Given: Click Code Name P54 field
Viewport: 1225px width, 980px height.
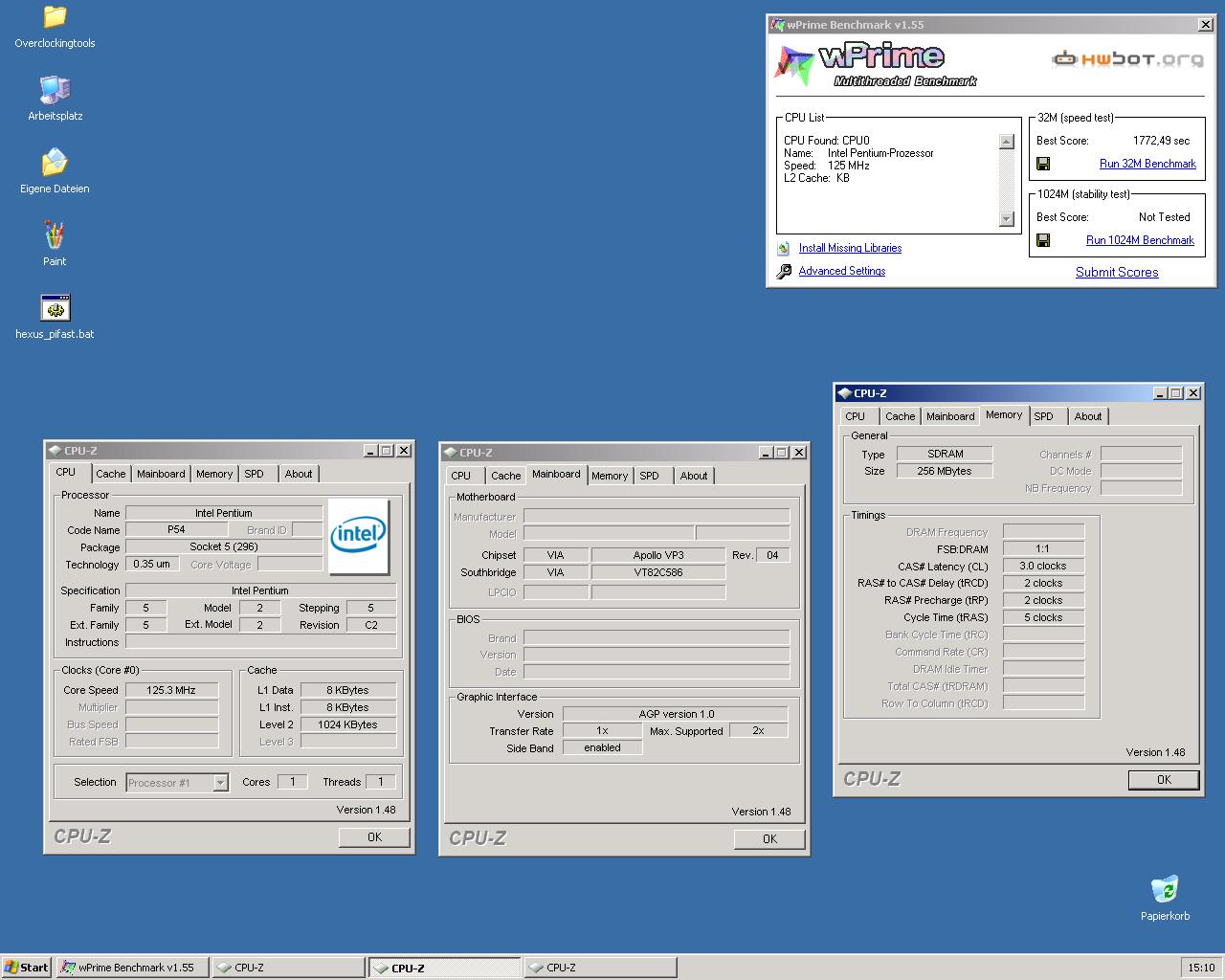Looking at the screenshot, I should [176, 530].
